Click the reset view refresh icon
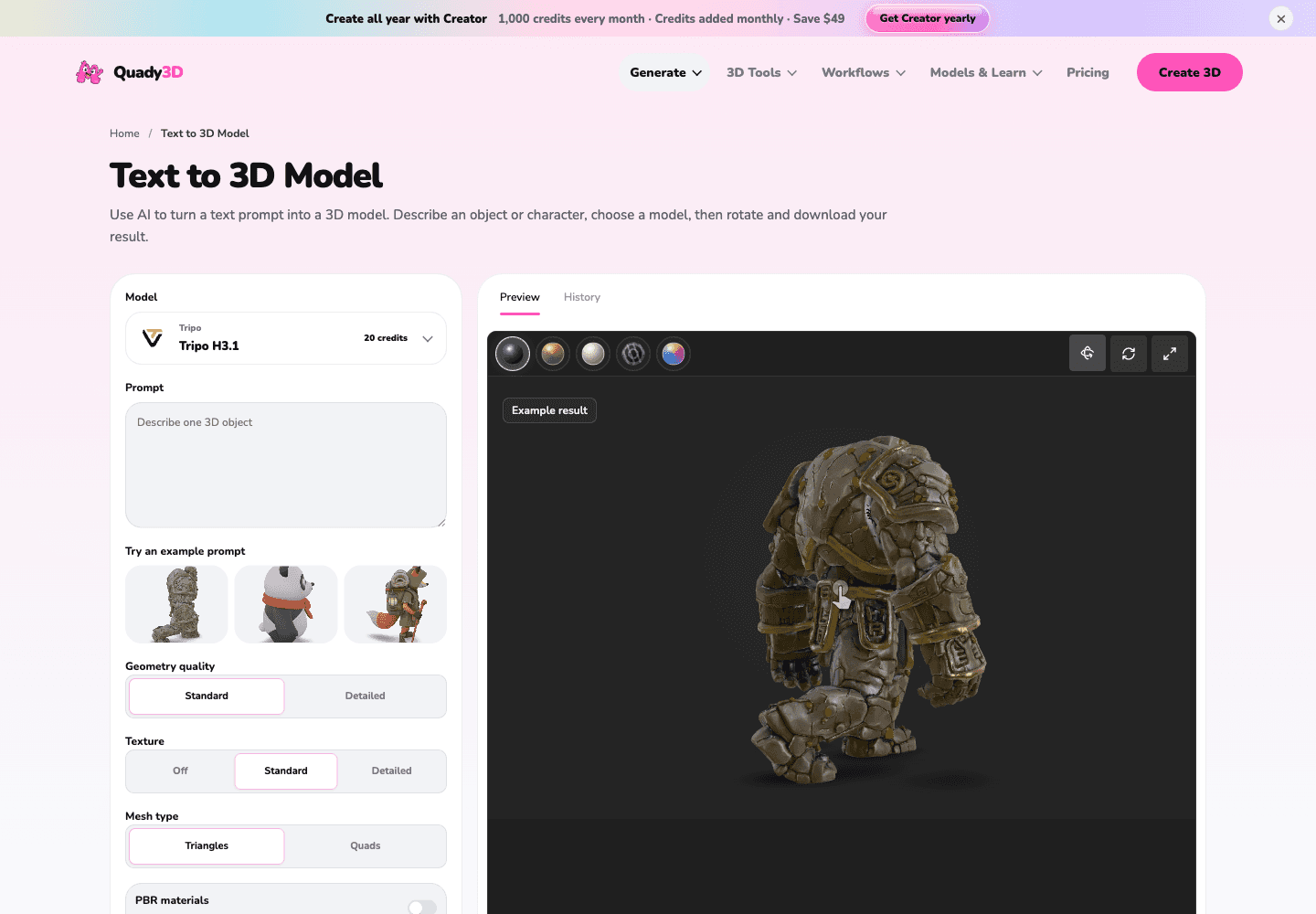Viewport: 1316px width, 914px height. click(x=1129, y=353)
